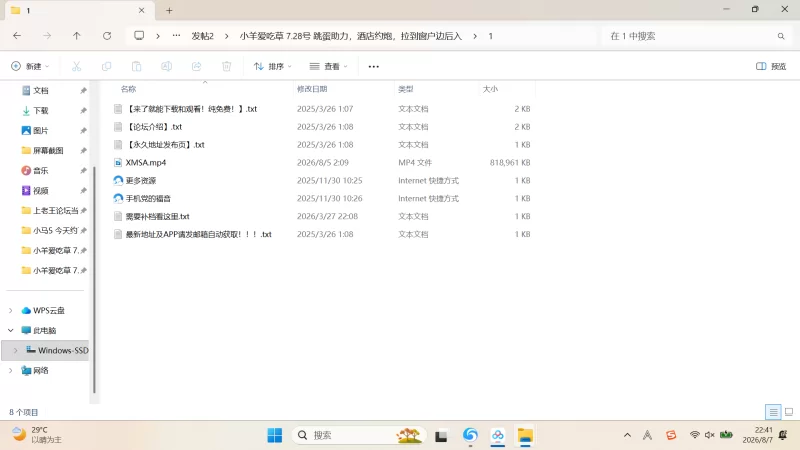Open the 排序 sort dropdown
The width and height of the screenshot is (800, 450).
pyautogui.click(x=273, y=66)
